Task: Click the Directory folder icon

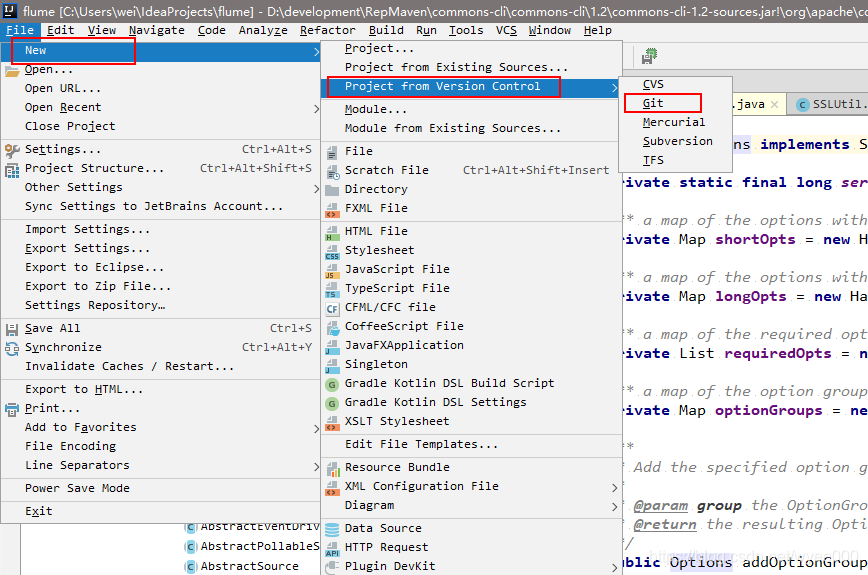Action: [x=332, y=190]
